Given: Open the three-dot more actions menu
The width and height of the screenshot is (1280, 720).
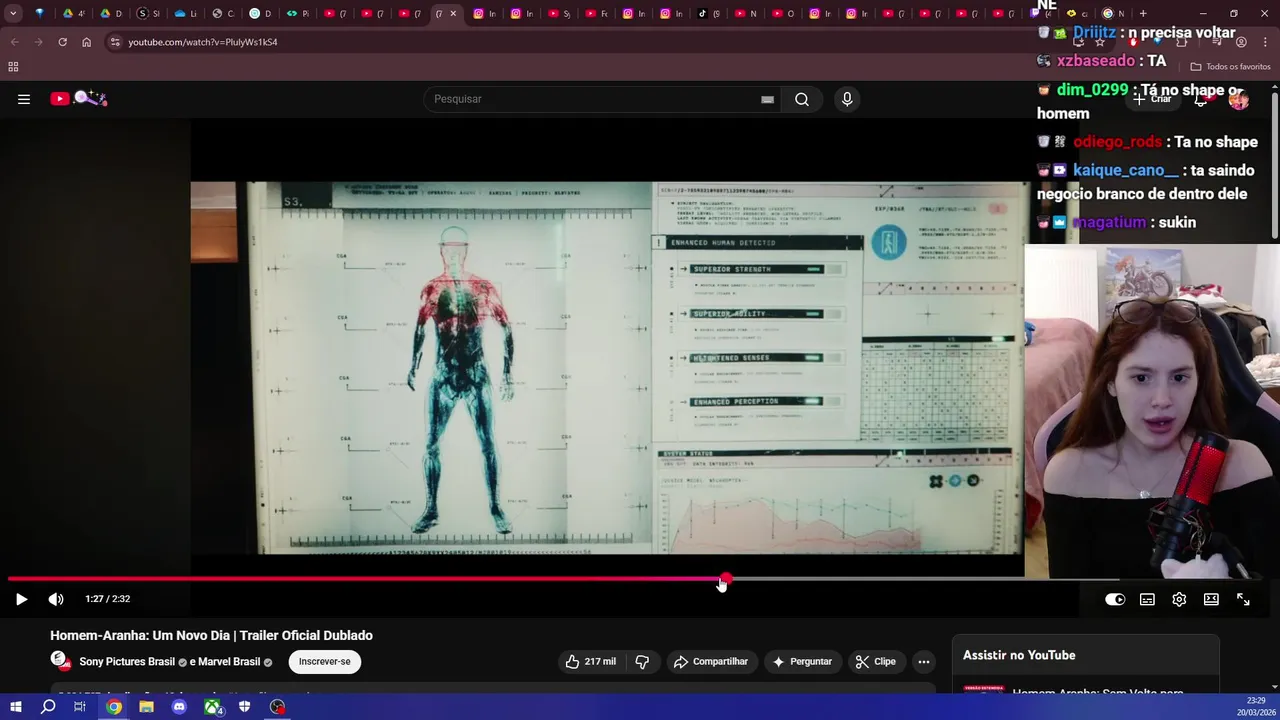Looking at the screenshot, I should [x=924, y=661].
